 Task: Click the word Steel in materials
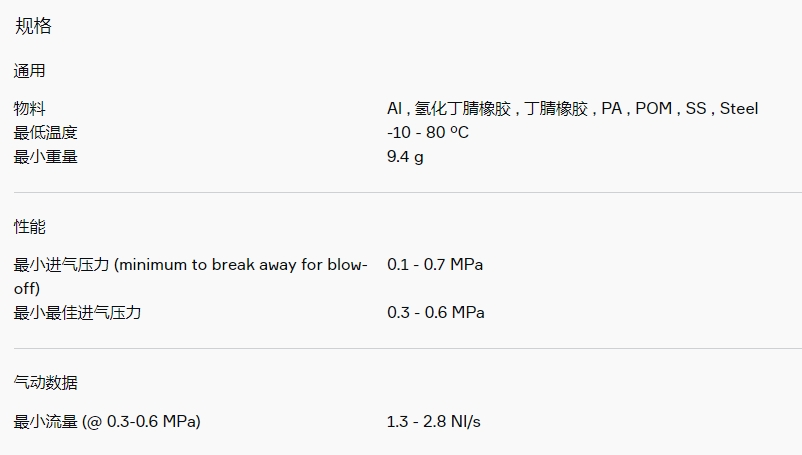[x=739, y=108]
